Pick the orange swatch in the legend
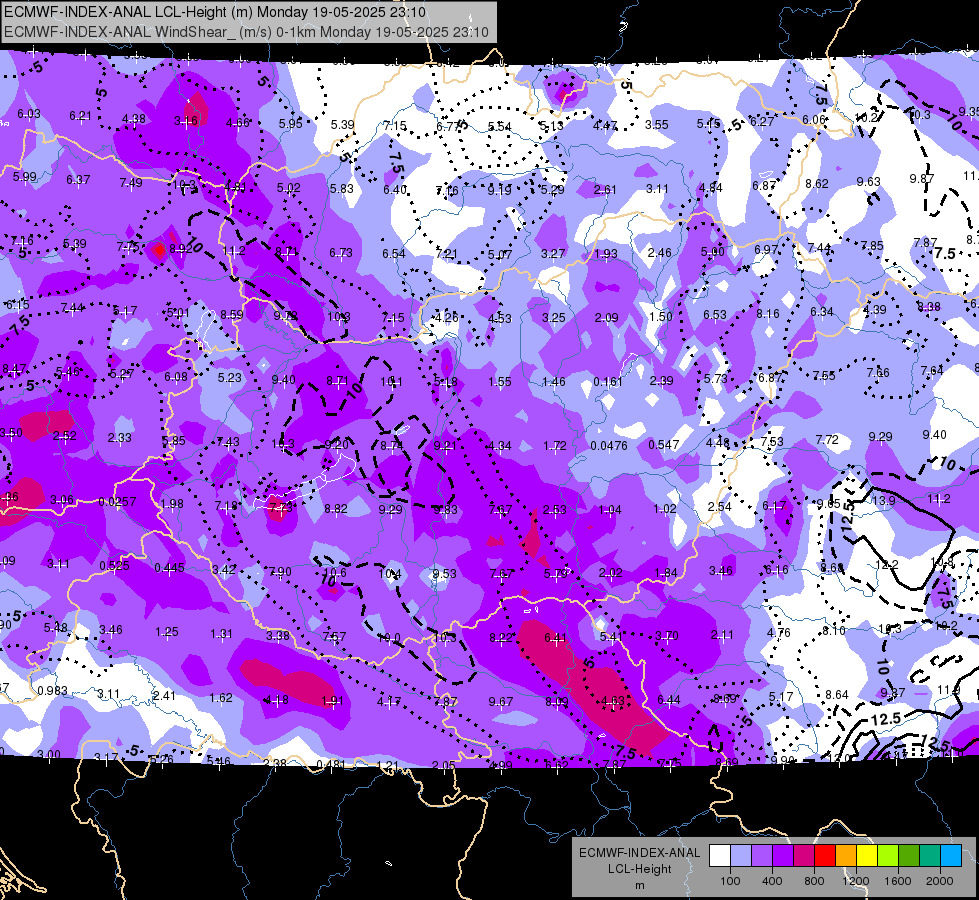 click(846, 855)
